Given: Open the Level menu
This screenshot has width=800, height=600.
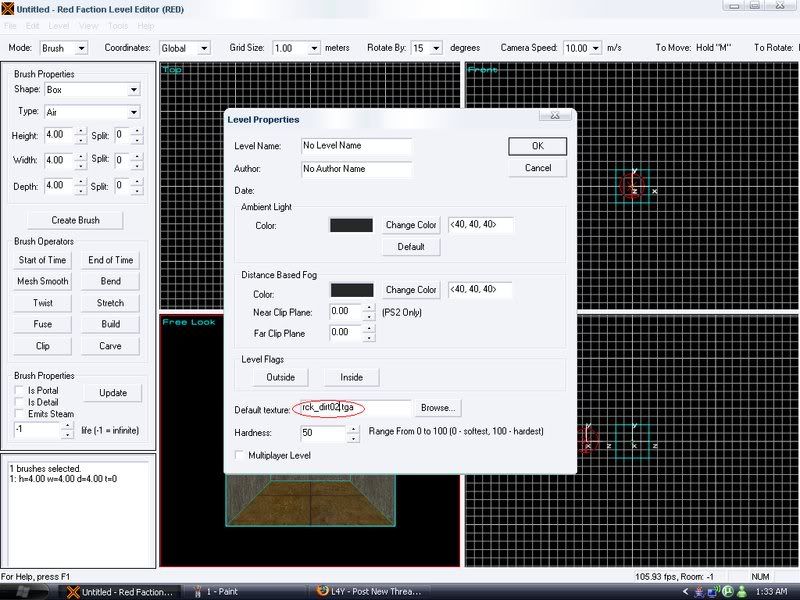Looking at the screenshot, I should coord(59,26).
